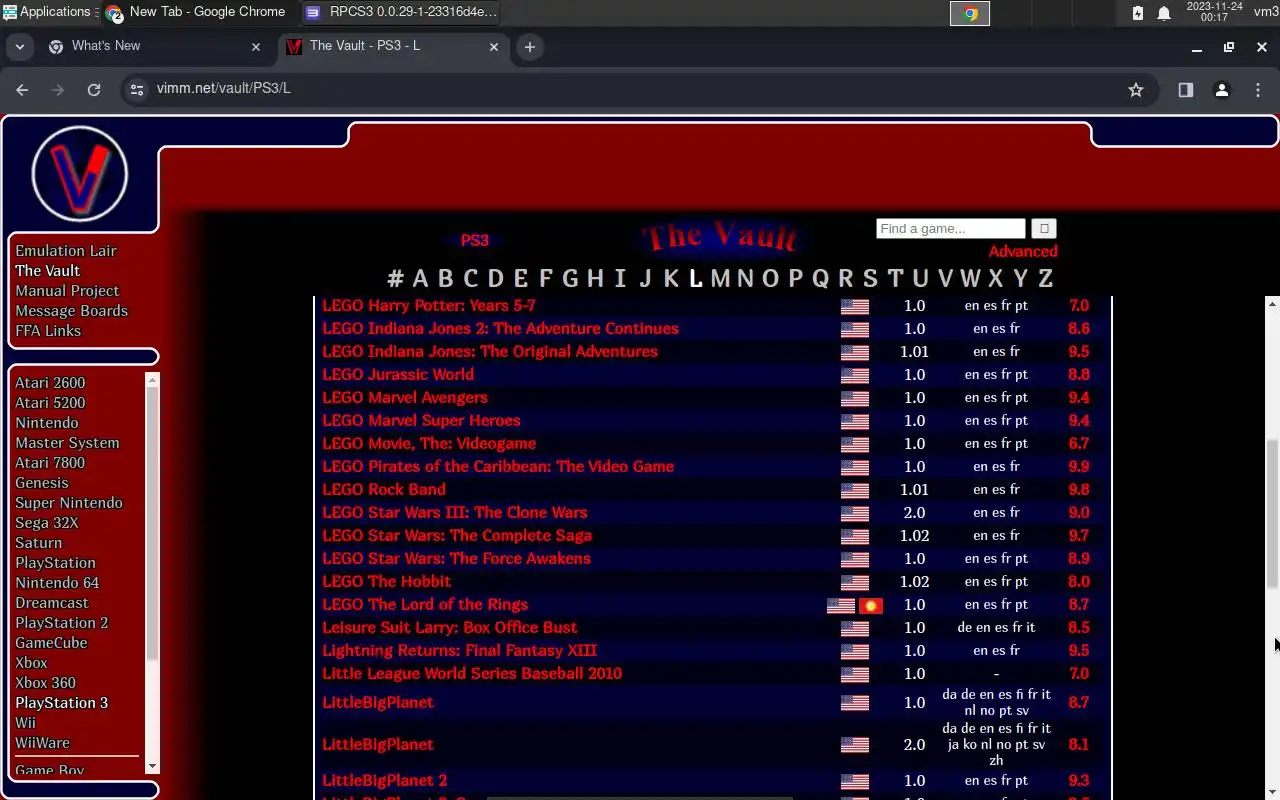1280x800 pixels.
Task: Click the page scrollbar up arrow
Action: coord(1272,303)
